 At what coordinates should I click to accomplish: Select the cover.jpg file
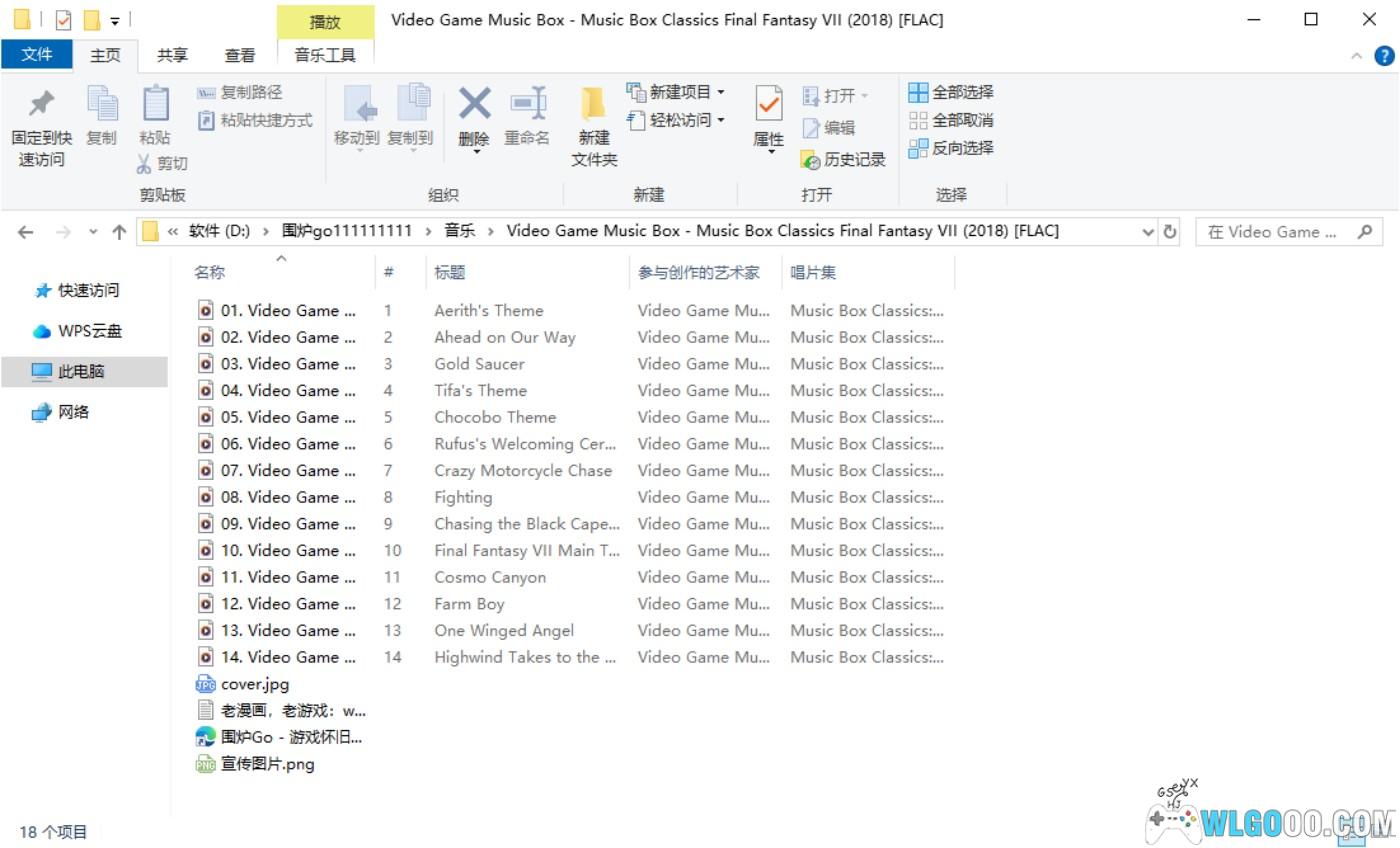tap(254, 684)
